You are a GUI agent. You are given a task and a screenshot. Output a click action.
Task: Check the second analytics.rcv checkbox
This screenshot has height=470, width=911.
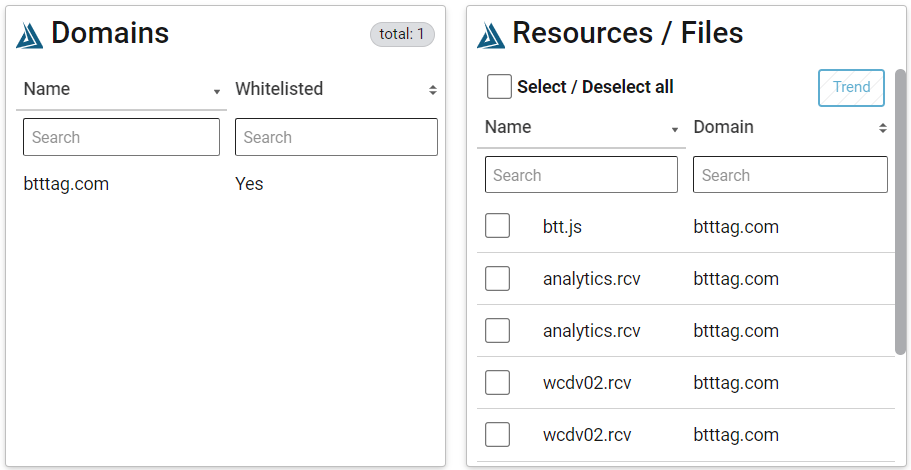(497, 331)
